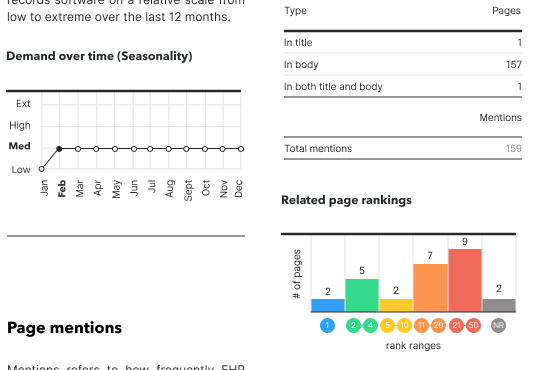Click the green rank 4 badge
The image size is (533, 370).
[x=370, y=325]
